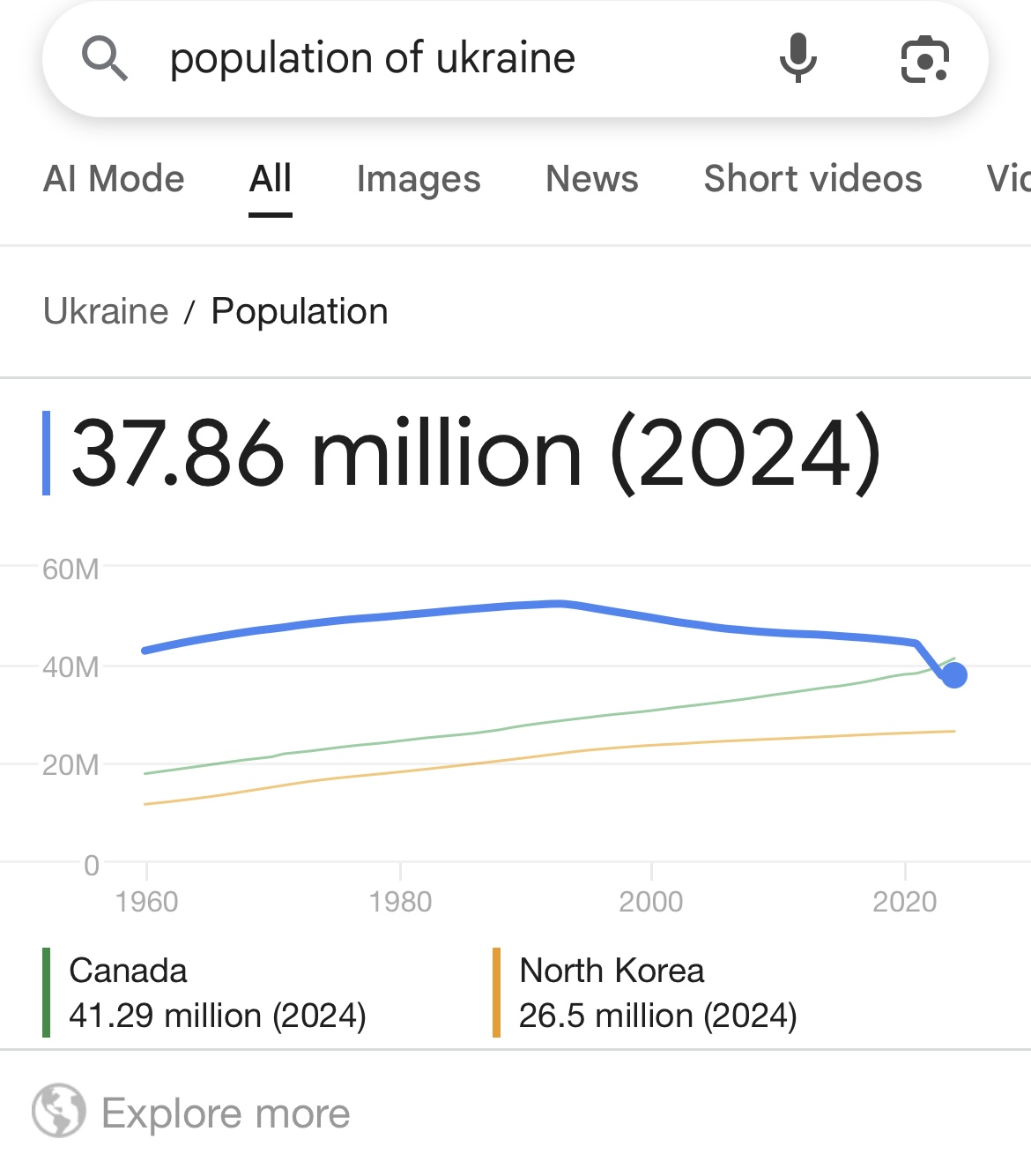1031x1176 pixels.
Task: Open Google Lens camera search icon
Action: coord(924,59)
